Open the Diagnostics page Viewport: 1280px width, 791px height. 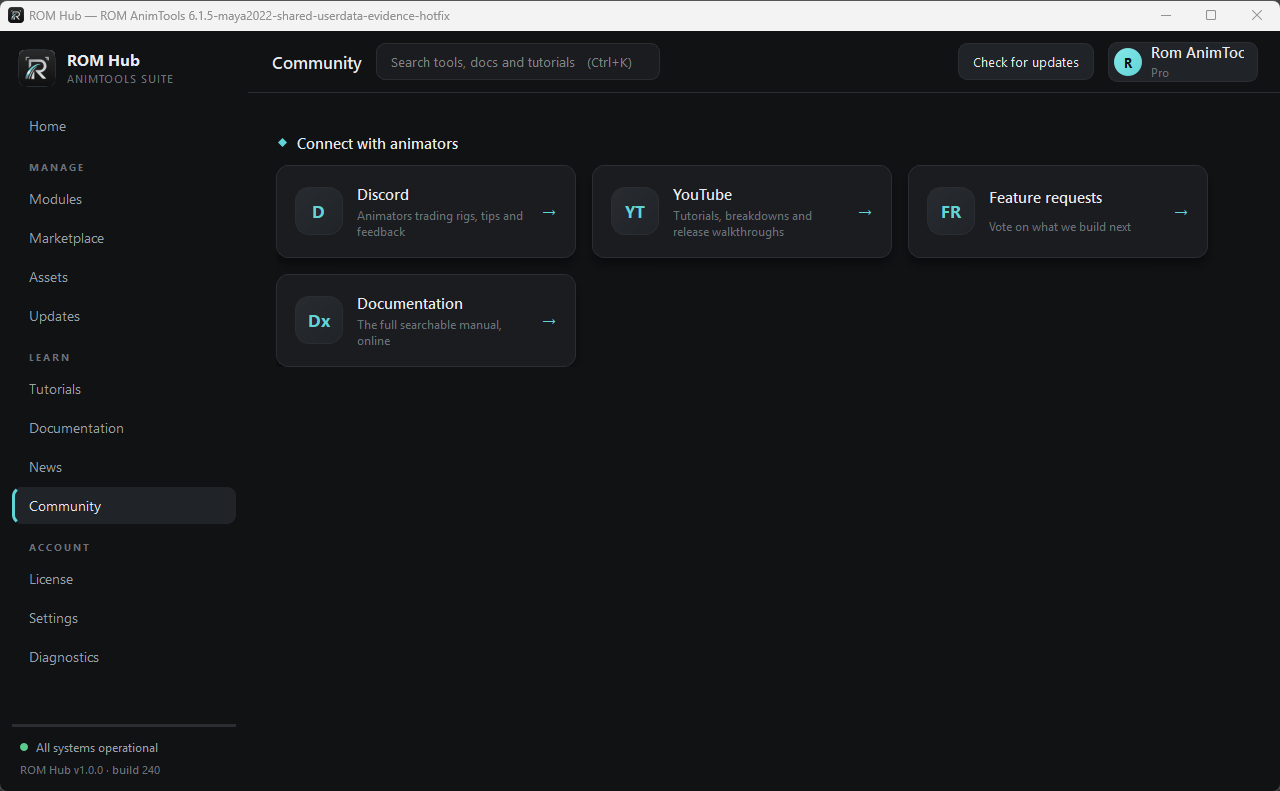(124, 657)
